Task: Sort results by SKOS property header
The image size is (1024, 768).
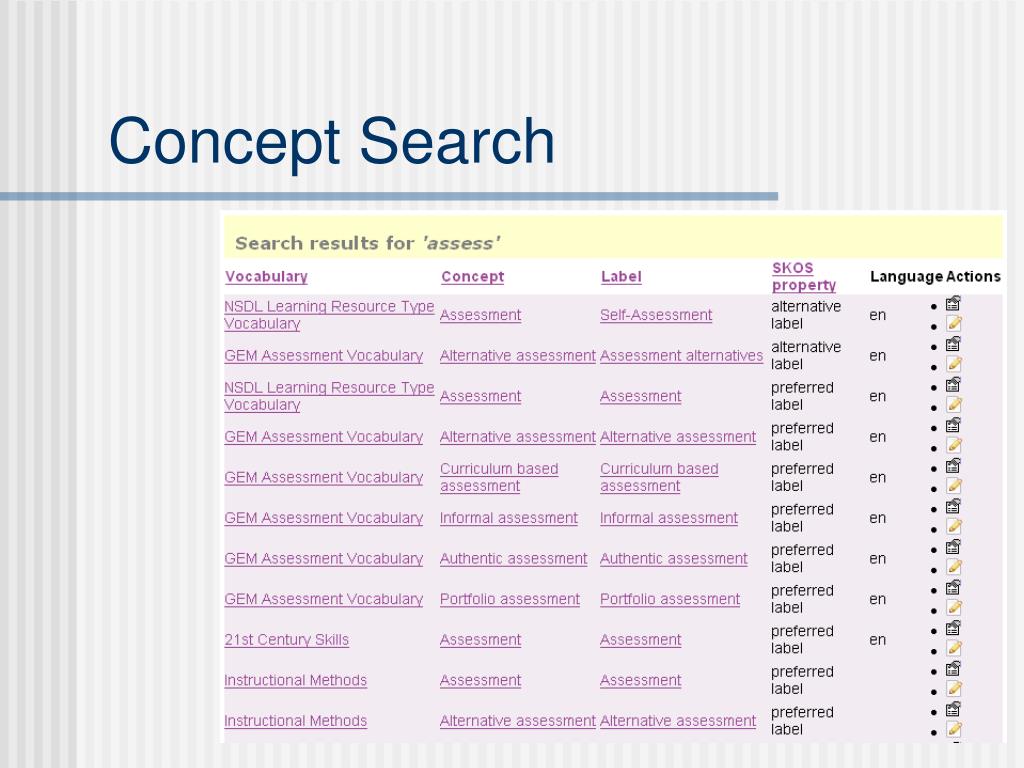Action: pyautogui.click(x=804, y=276)
